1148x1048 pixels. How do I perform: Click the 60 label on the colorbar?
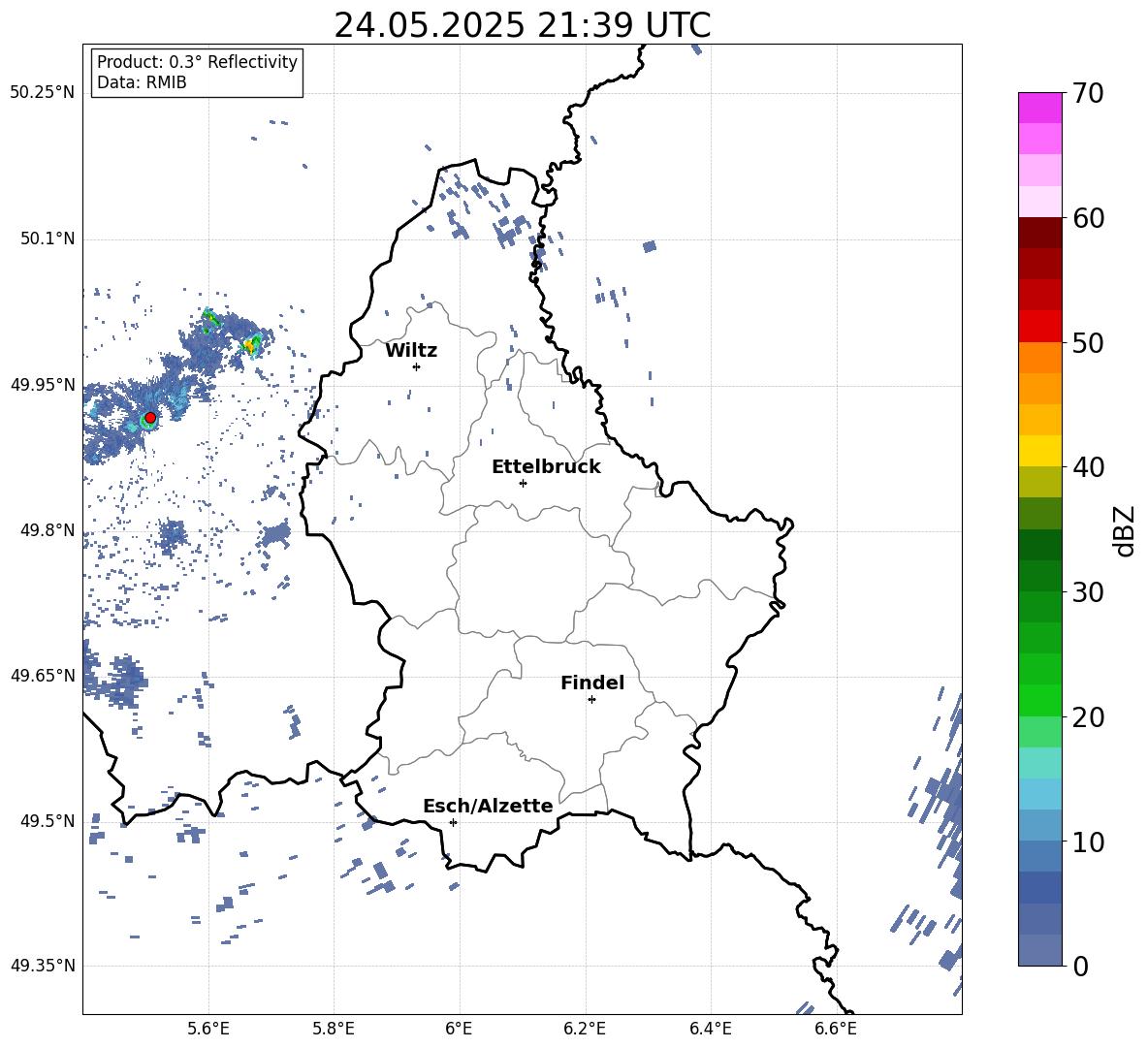coord(1088,218)
